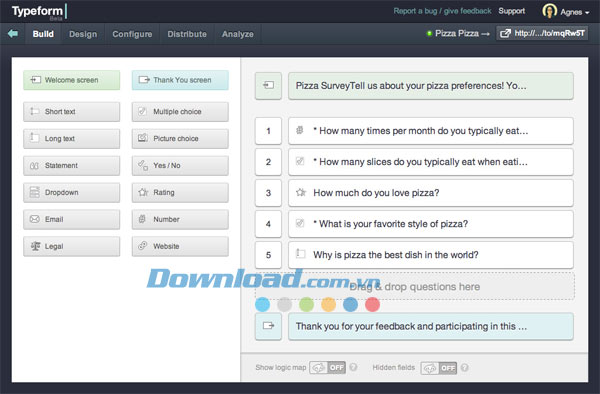Click question number 5 box

point(268,255)
